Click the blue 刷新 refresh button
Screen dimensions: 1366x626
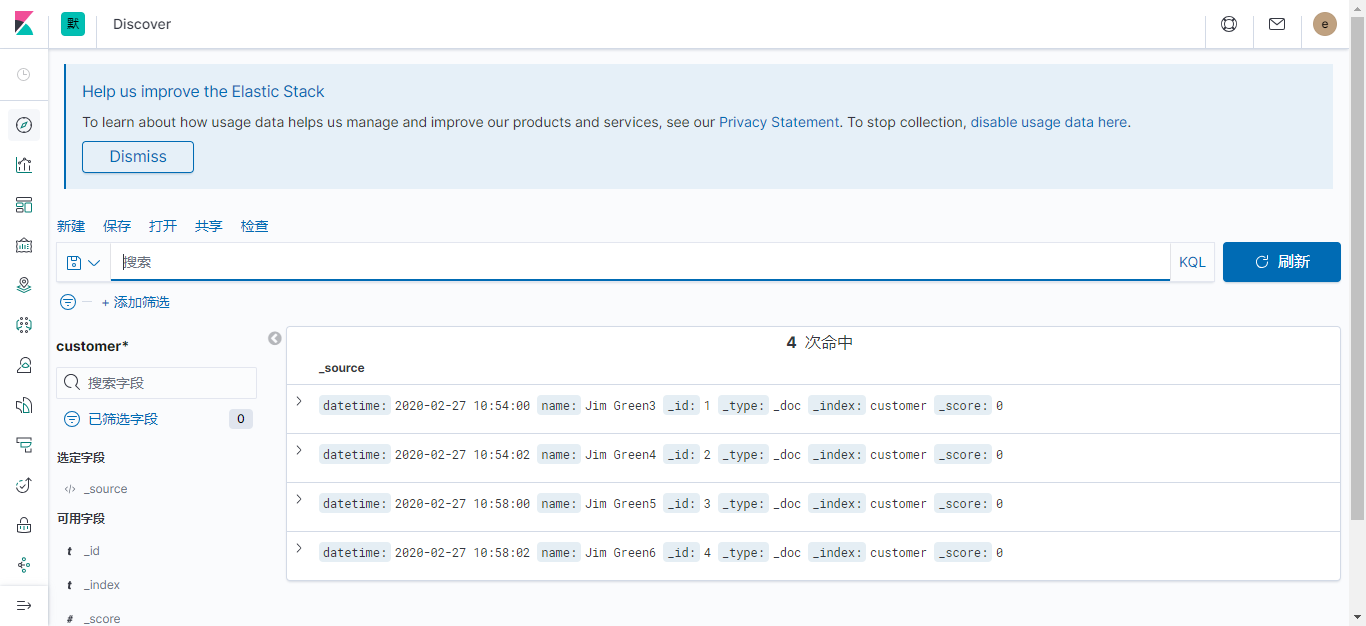tap(1282, 262)
